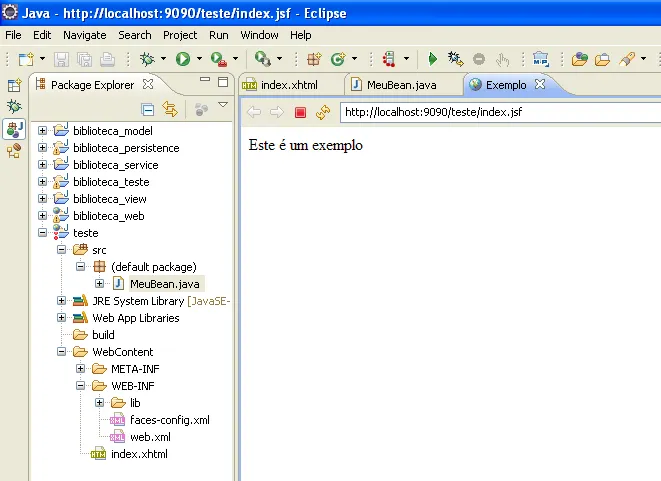Click the green Run button icon
This screenshot has height=481, width=661.
pos(183,59)
